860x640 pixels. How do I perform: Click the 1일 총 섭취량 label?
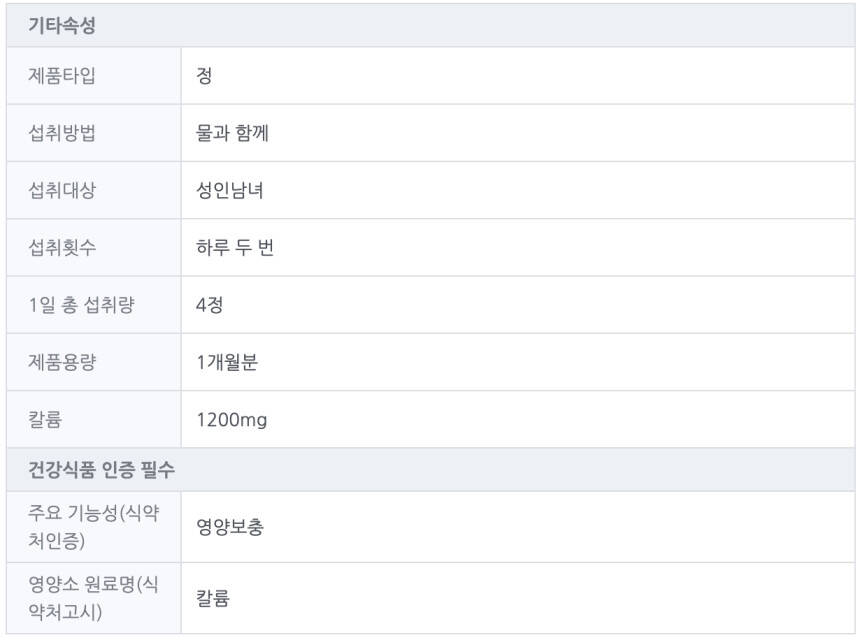(x=81, y=305)
